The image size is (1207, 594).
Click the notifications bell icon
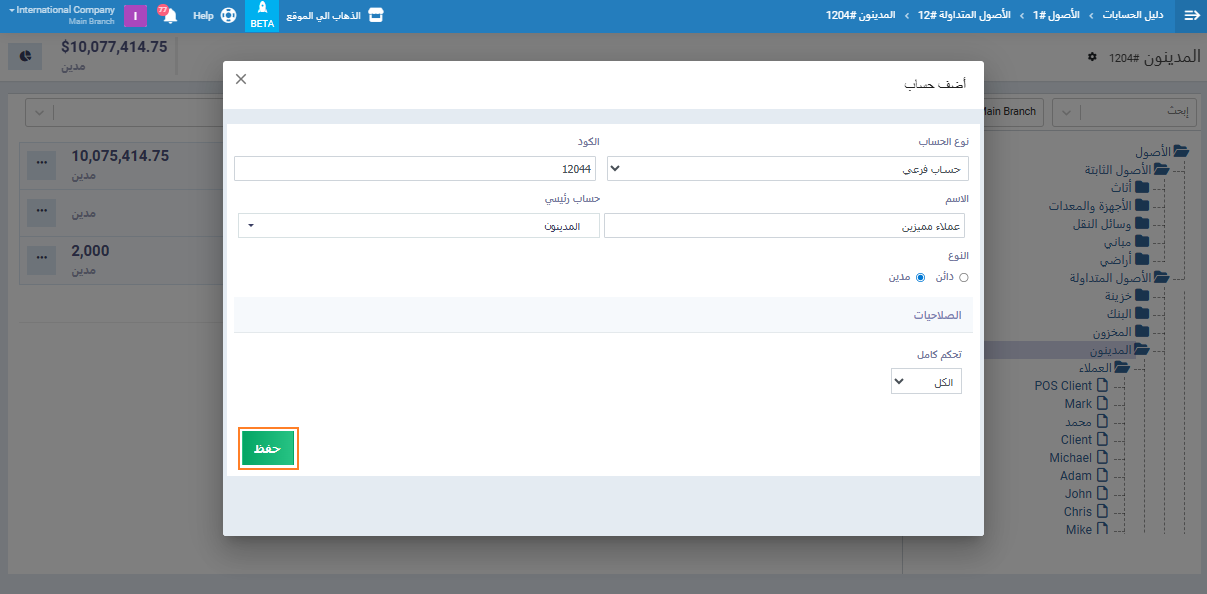[169, 16]
